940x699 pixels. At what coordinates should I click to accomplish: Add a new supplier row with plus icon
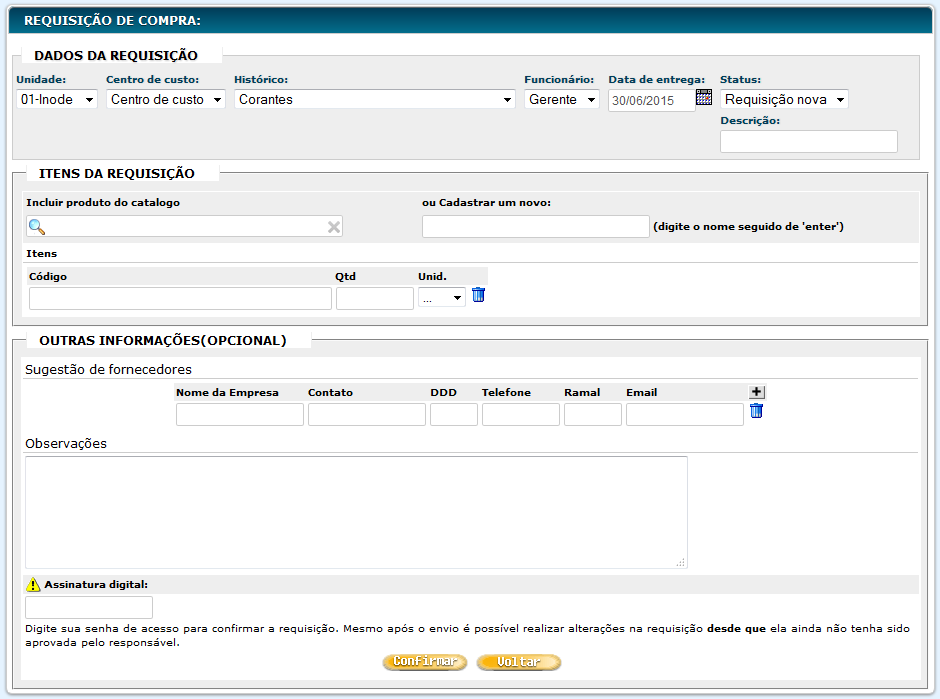click(x=756, y=393)
